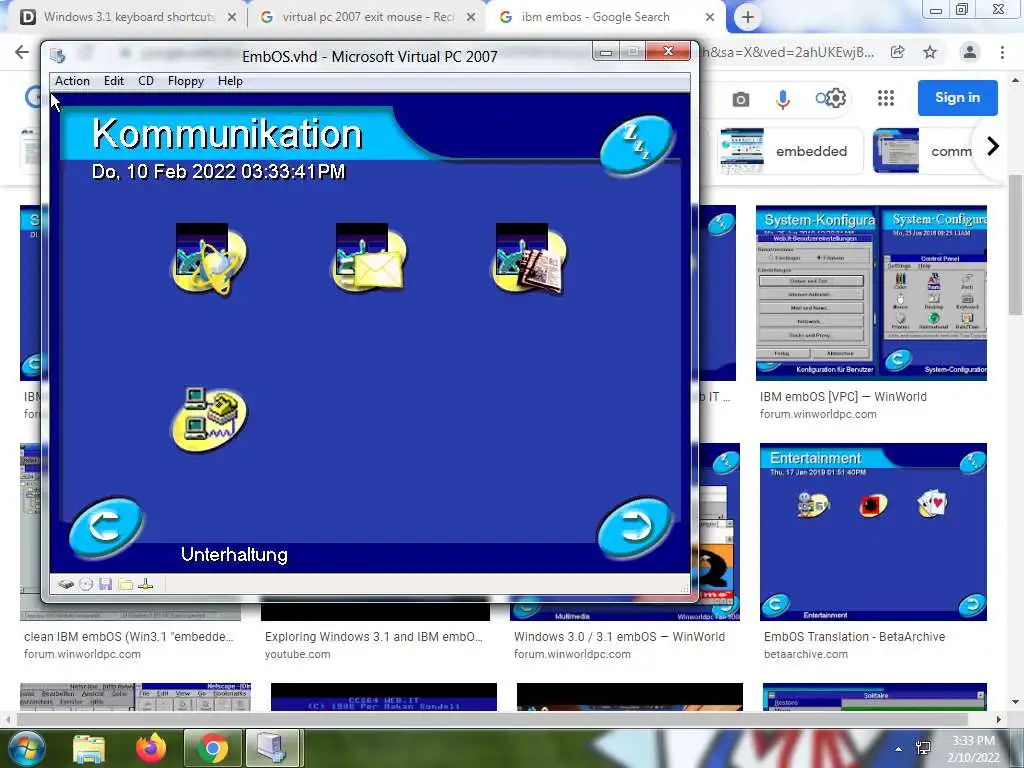Show hidden system tray icons

pos(899,748)
